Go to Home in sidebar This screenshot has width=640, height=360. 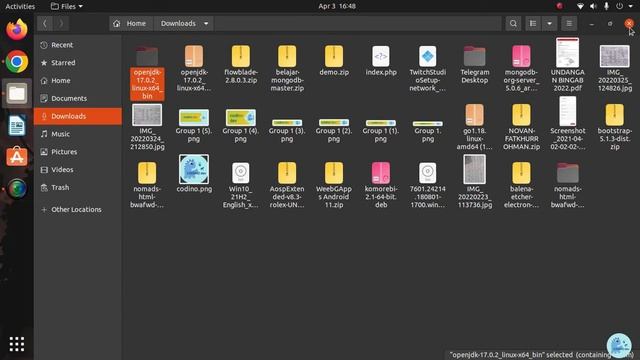tap(78, 80)
